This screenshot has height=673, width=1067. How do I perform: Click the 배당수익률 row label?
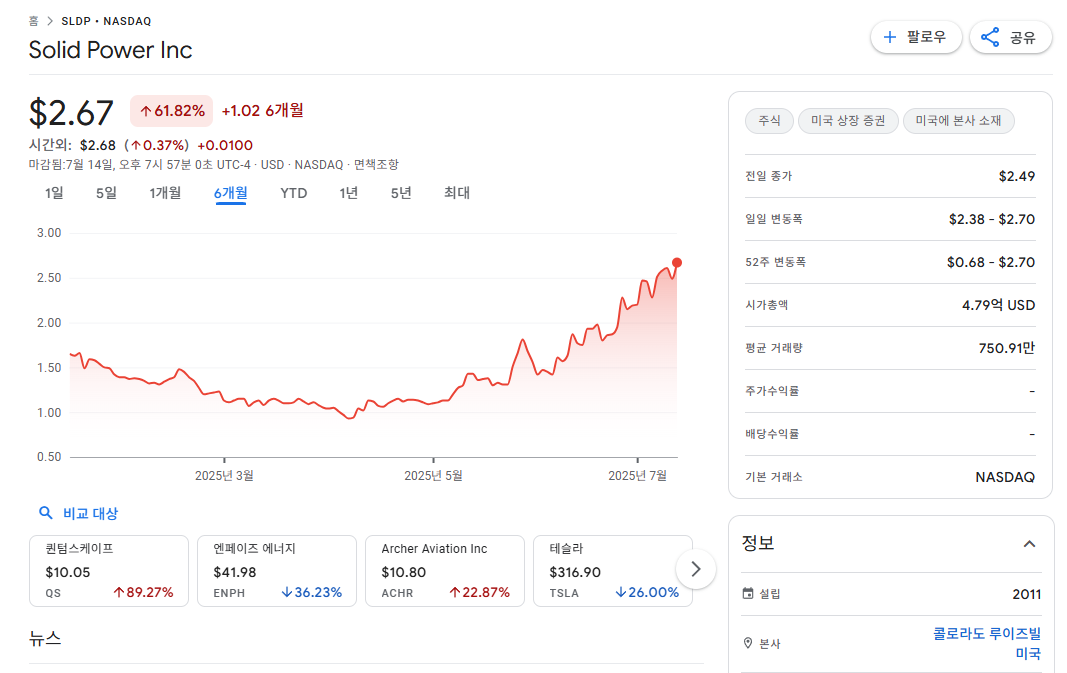point(772,433)
